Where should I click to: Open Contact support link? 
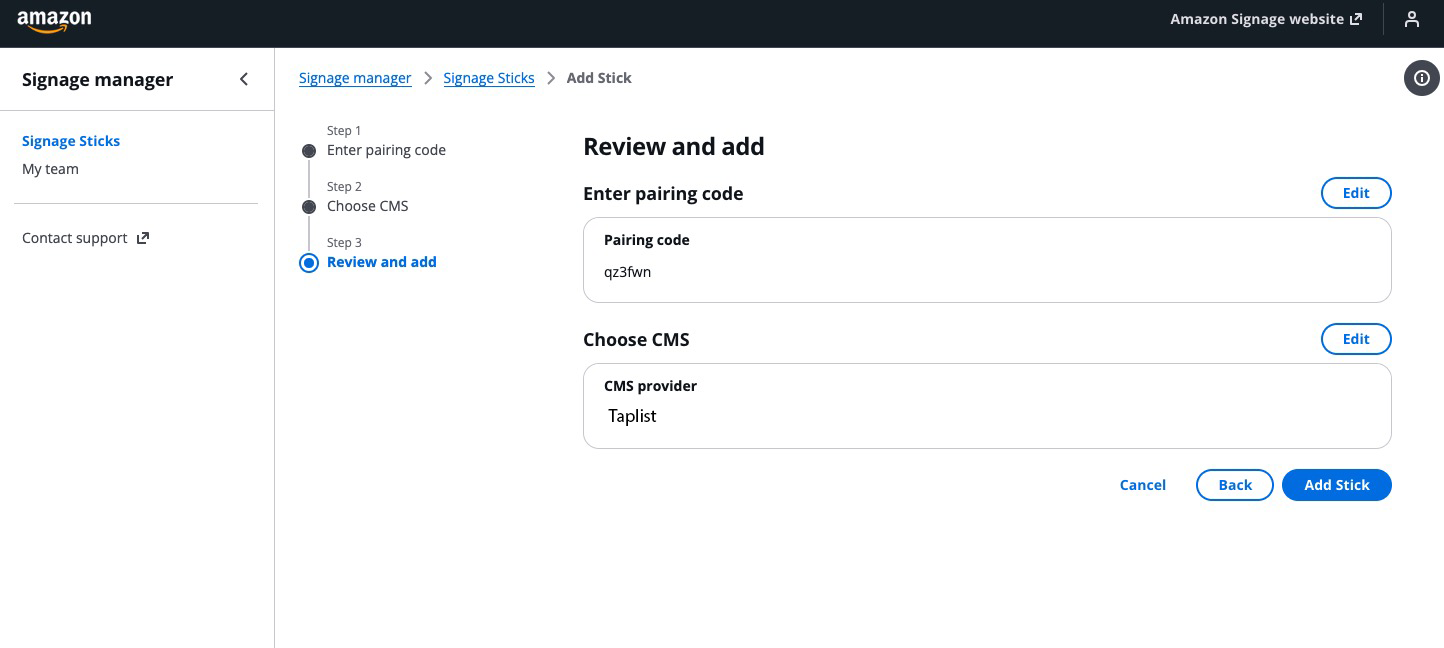(86, 238)
